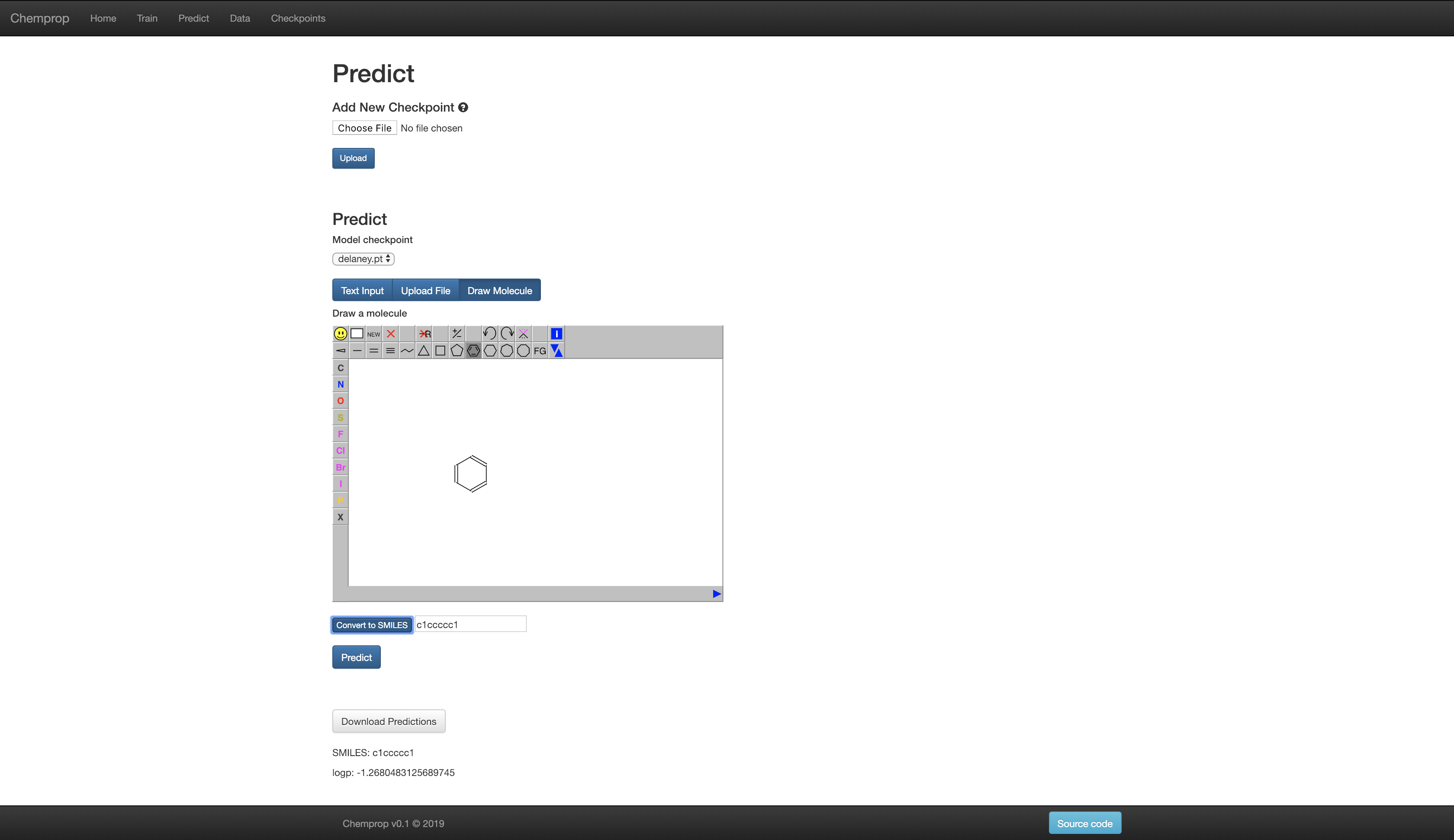The height and width of the screenshot is (840, 1454).
Task: Switch to Text Input tab
Action: coord(362,290)
